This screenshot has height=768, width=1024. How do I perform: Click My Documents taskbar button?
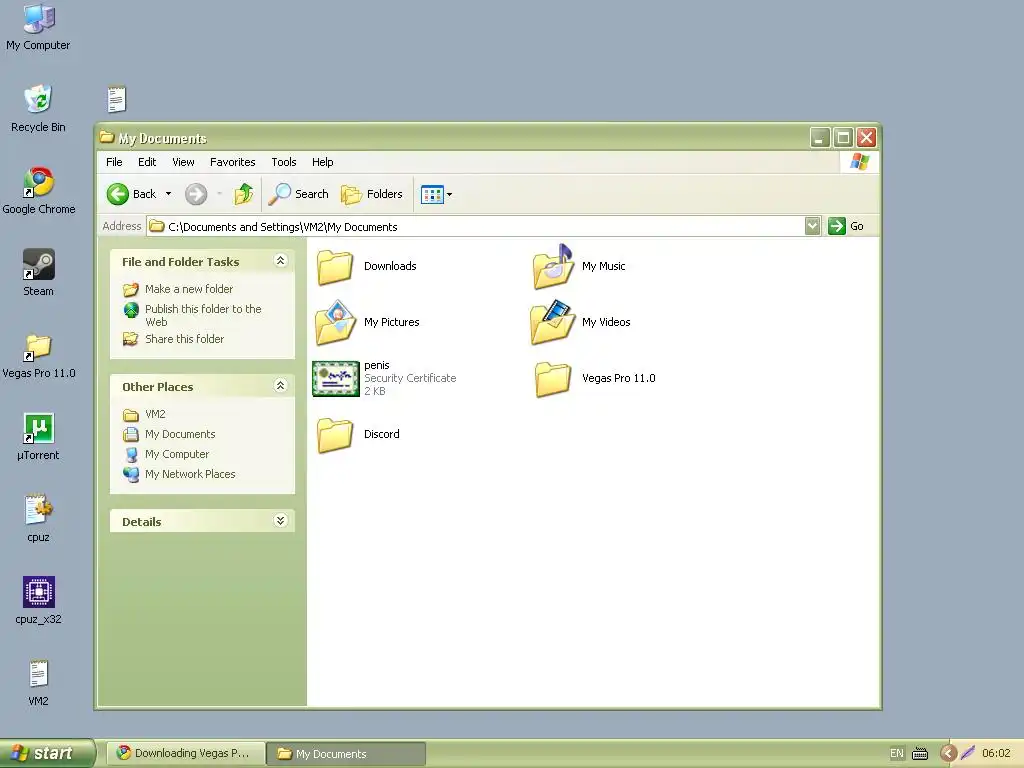pyautogui.click(x=346, y=754)
